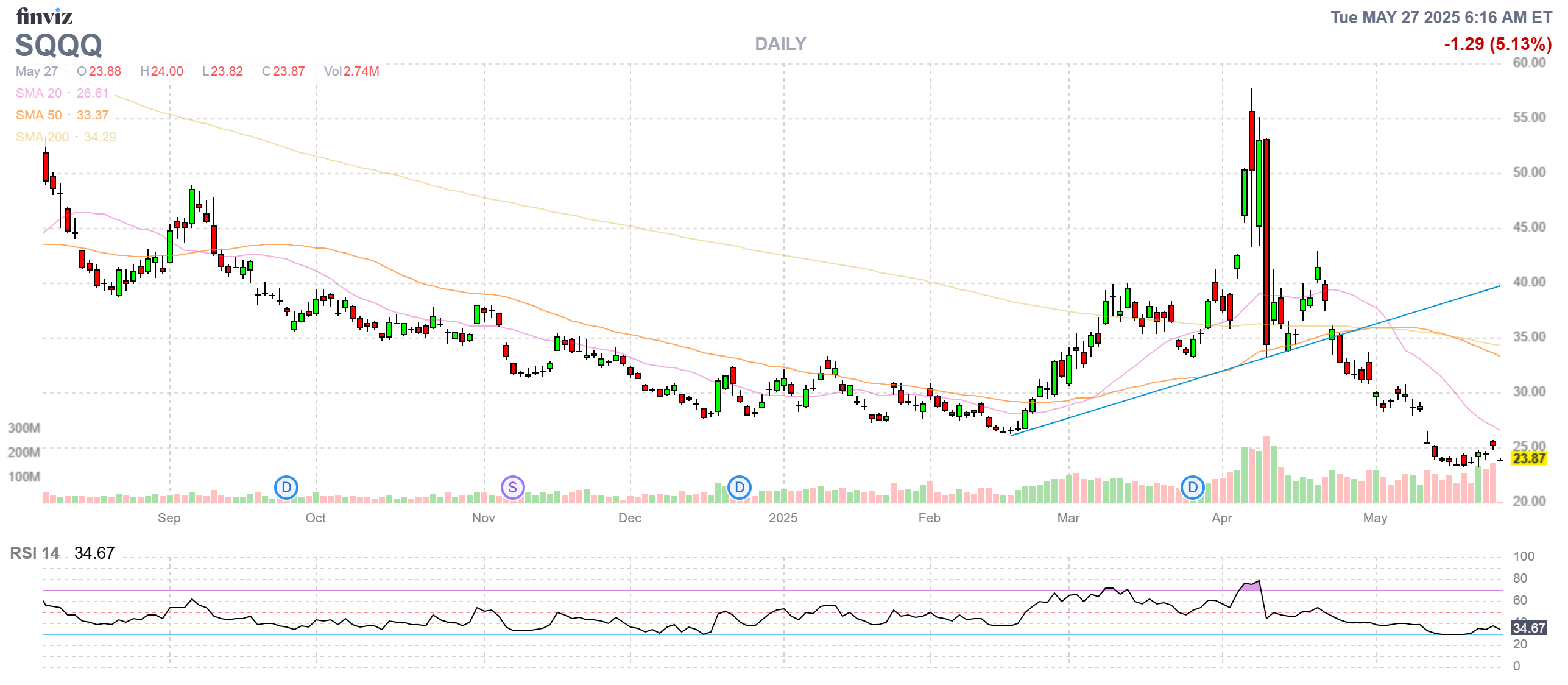Click the dividend marker before April
The height and width of the screenshot is (685, 1568).
(1192, 488)
